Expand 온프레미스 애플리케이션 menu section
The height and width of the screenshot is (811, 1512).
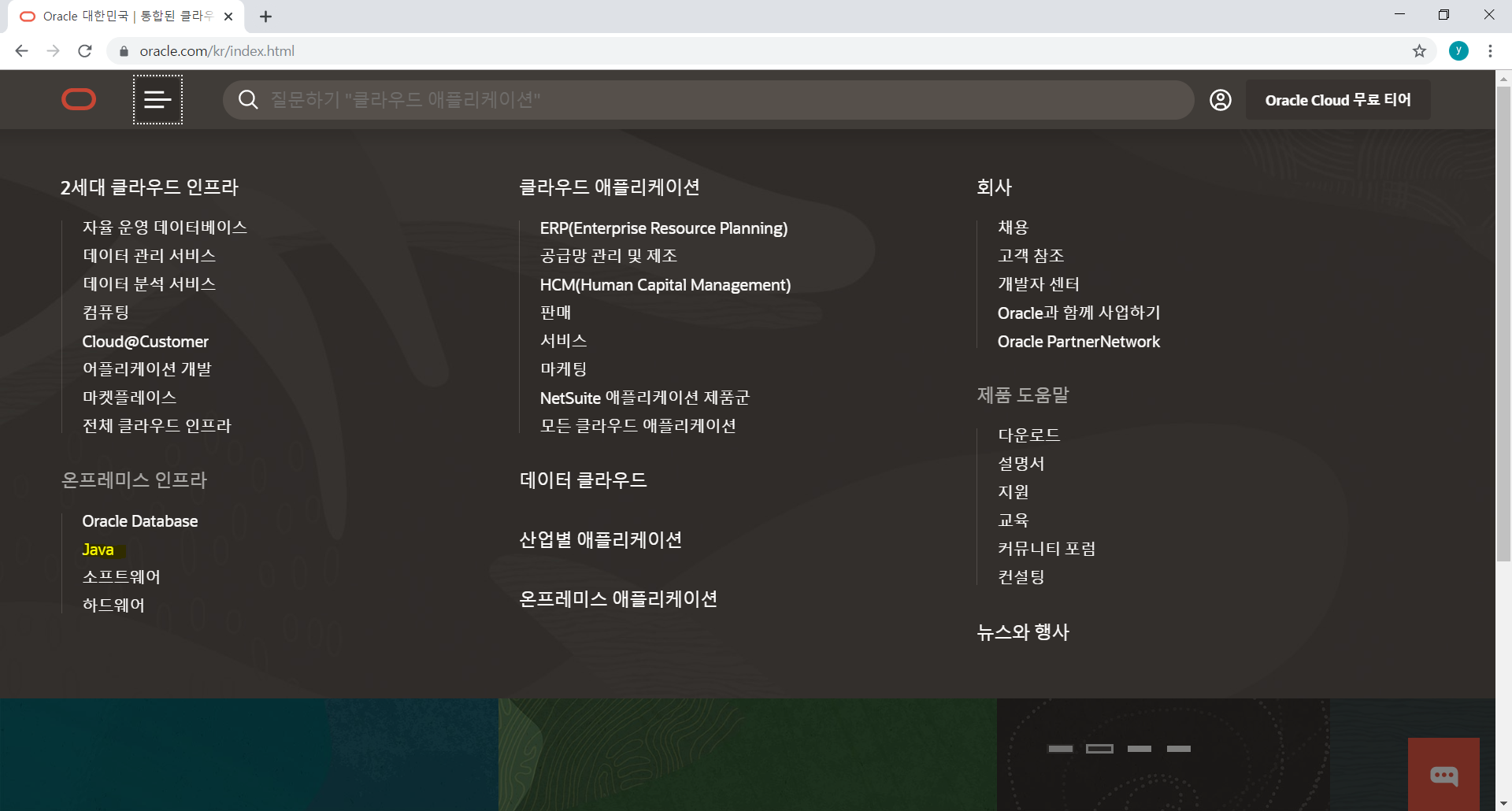[x=618, y=599]
